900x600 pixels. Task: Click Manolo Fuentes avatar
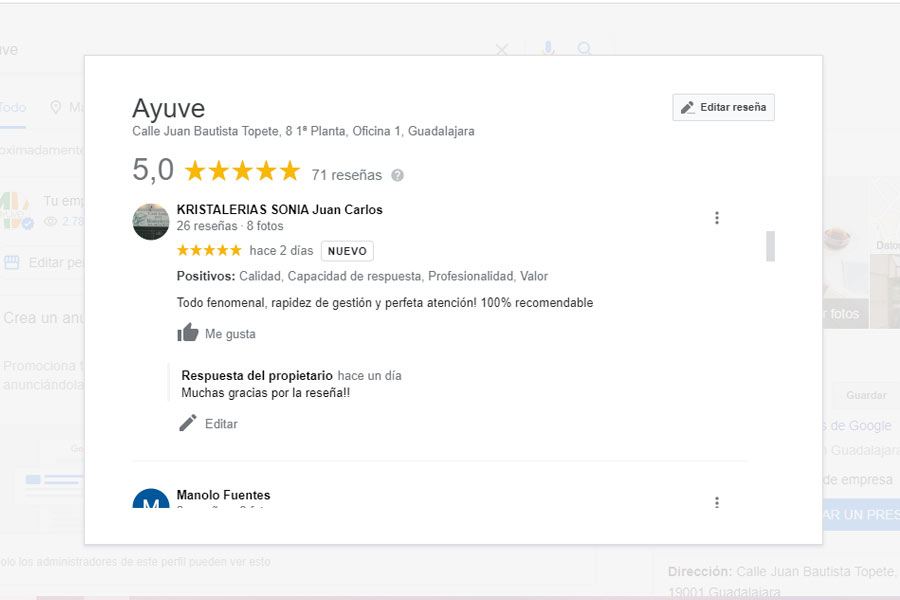coord(151,500)
